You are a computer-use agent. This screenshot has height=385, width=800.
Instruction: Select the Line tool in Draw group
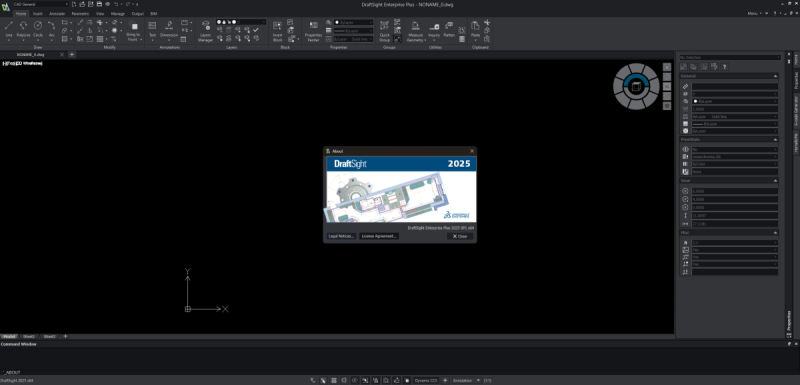(x=9, y=29)
